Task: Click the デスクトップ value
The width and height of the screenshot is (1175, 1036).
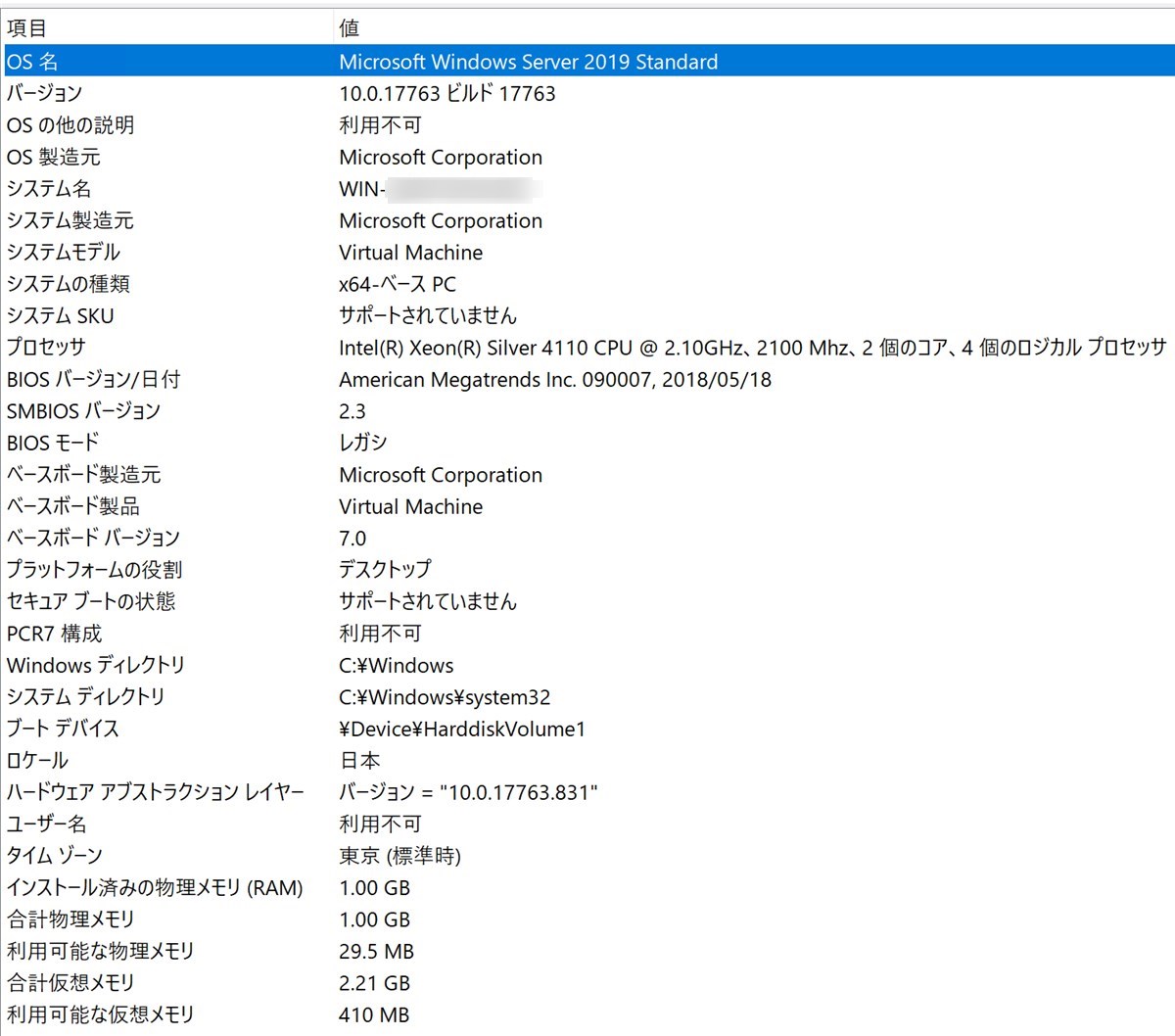Action: 385,570
